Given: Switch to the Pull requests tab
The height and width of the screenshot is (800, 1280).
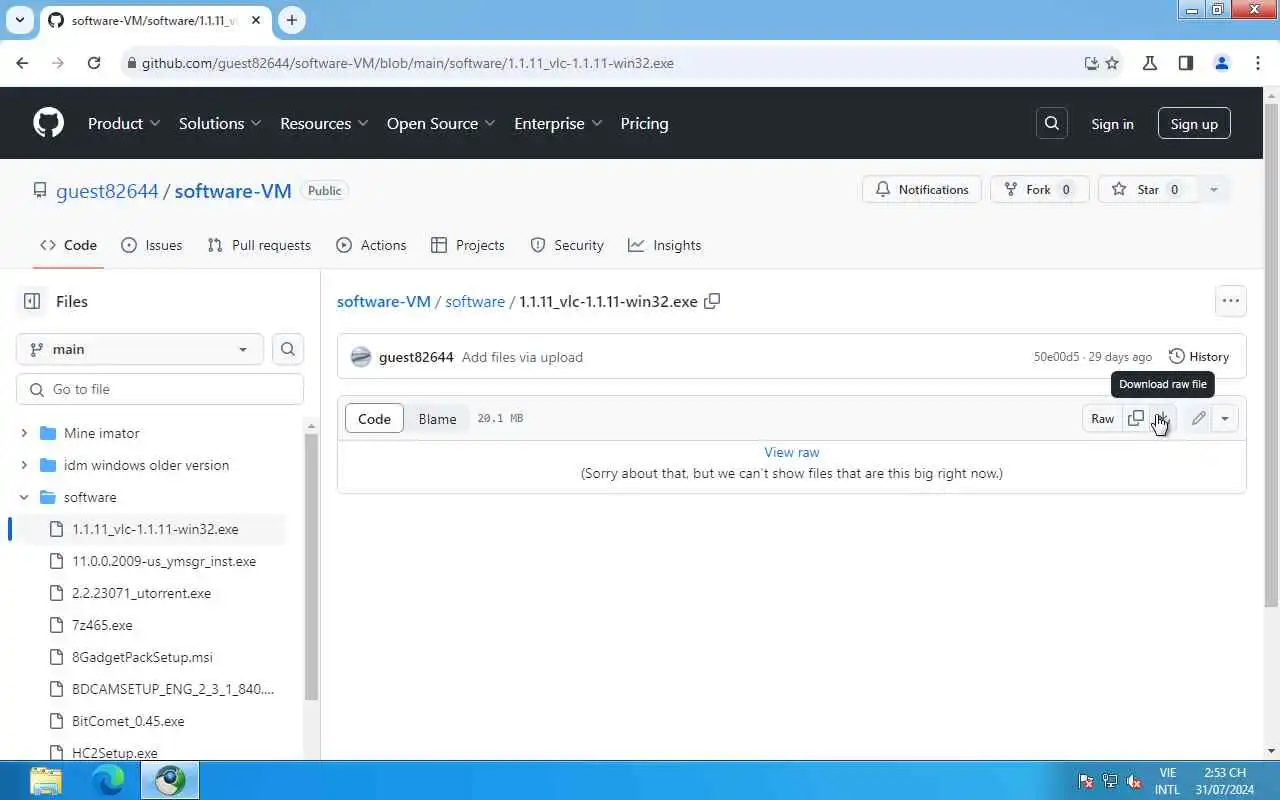Looking at the screenshot, I should tap(259, 245).
